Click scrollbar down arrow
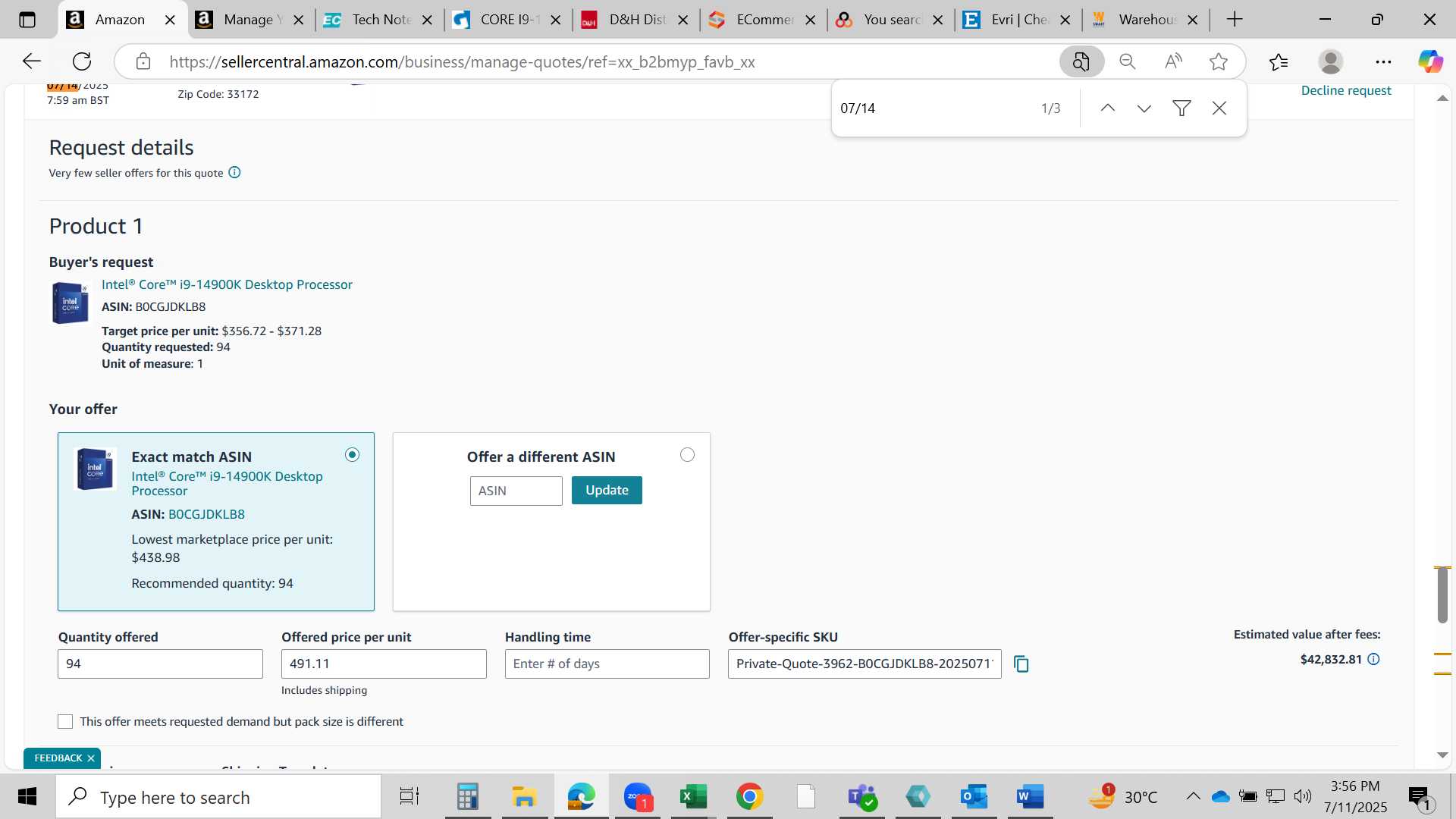1456x819 pixels. pos(1442,755)
